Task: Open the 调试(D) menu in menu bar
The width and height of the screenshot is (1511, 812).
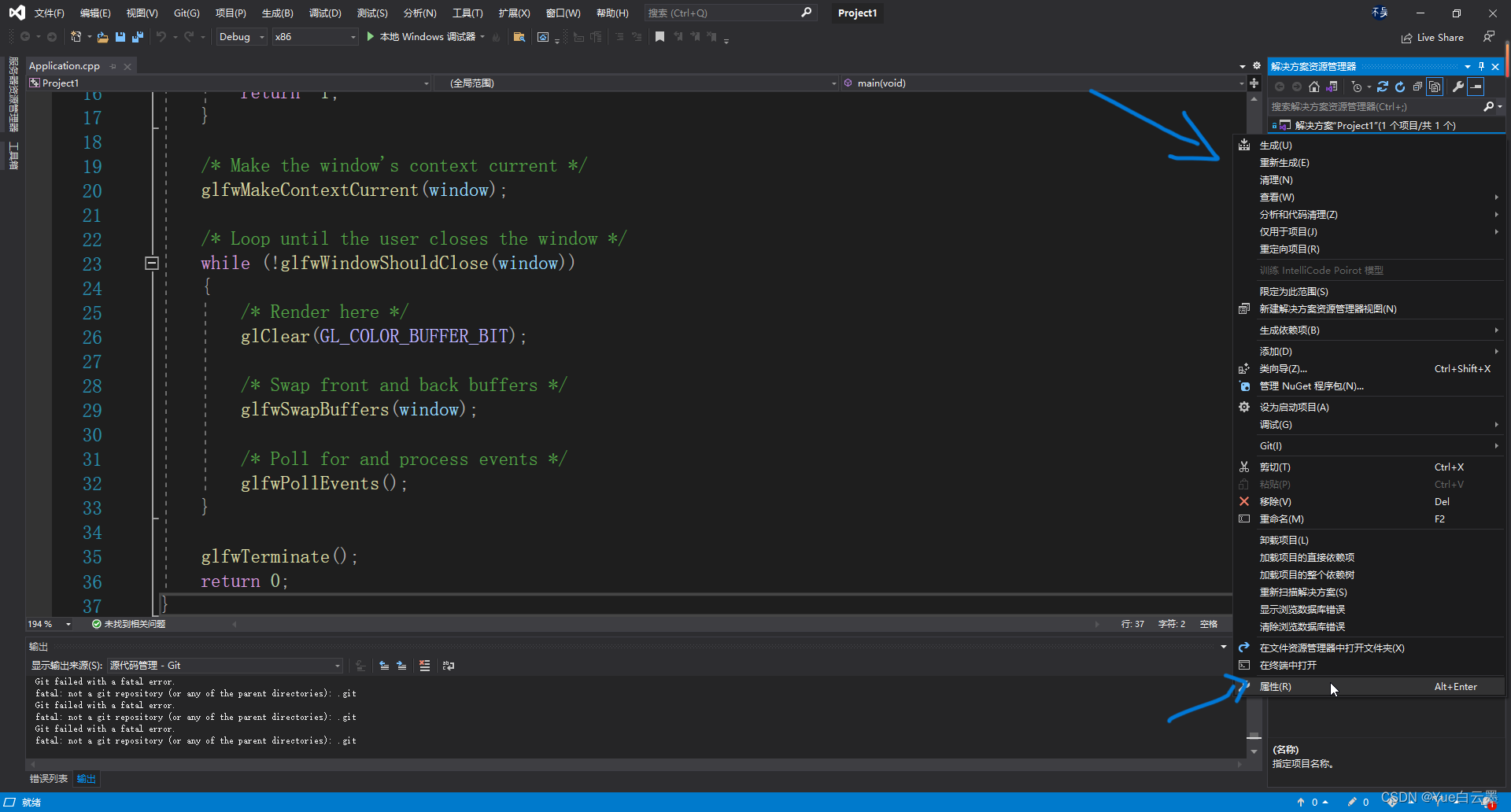Action: point(325,13)
